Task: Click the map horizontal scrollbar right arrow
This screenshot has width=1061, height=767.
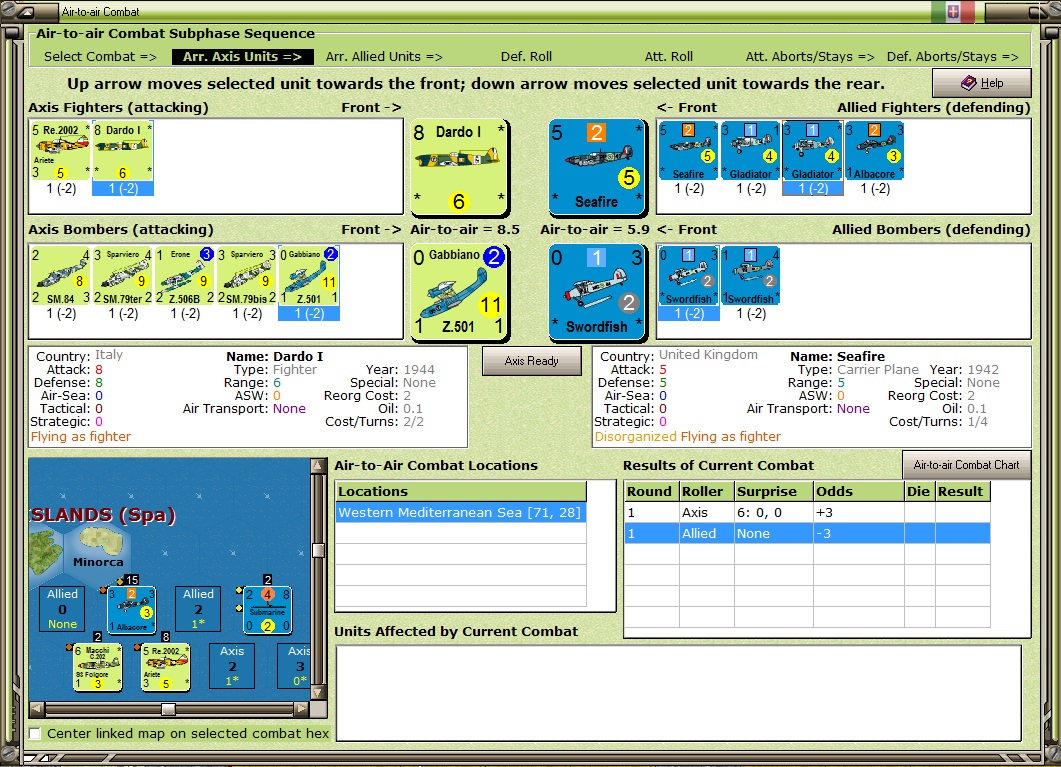Action: coord(301,709)
